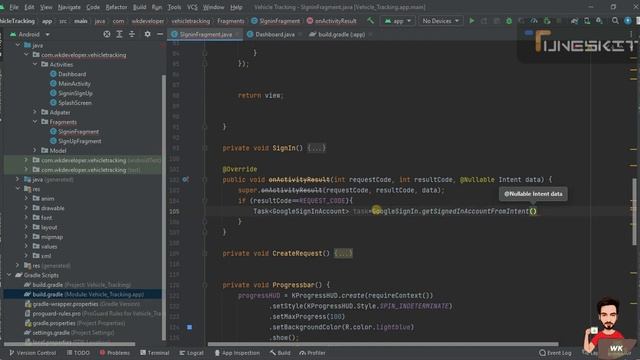Open the Refactor menu

116,7
